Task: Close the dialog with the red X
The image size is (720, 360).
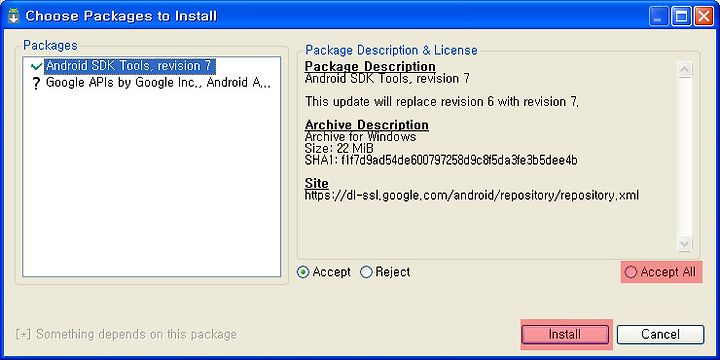Action: coord(703,17)
